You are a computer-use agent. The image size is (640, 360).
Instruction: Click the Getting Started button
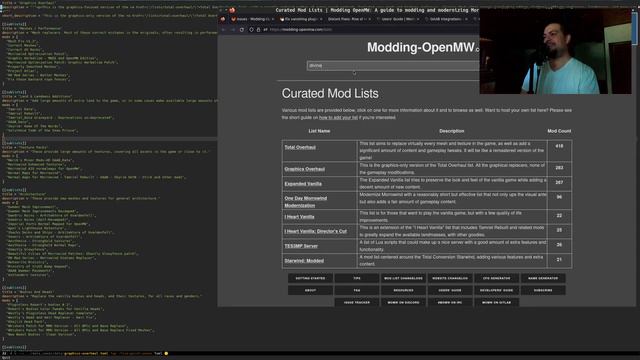click(310, 278)
